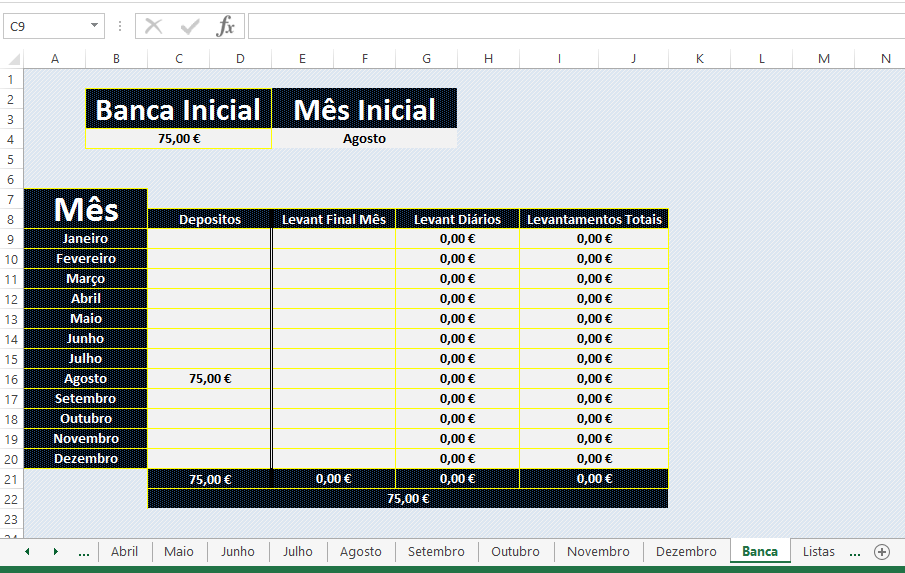Click the Cancel X icon in formula bar

point(154,26)
